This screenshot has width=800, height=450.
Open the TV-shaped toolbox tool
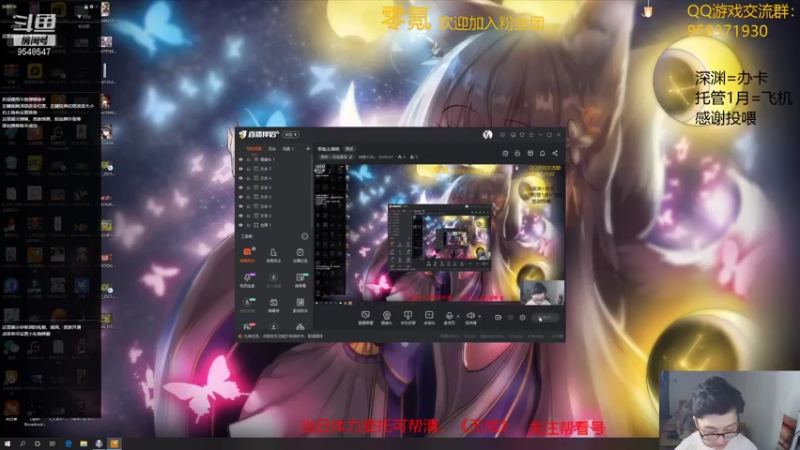[273, 305]
